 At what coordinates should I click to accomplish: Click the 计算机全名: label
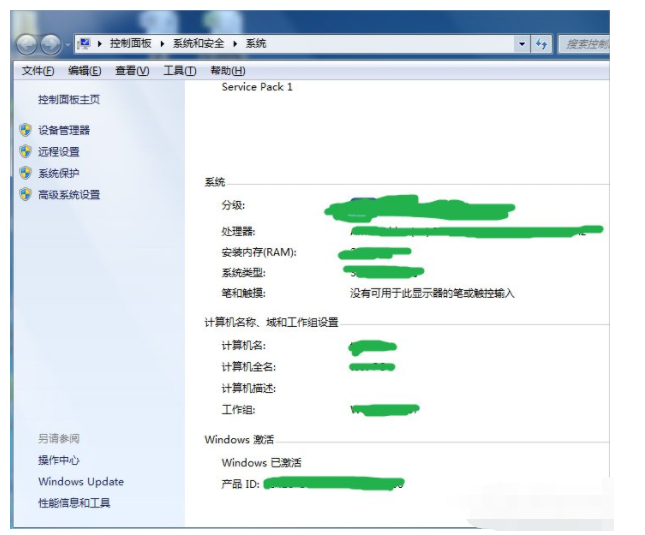248,367
